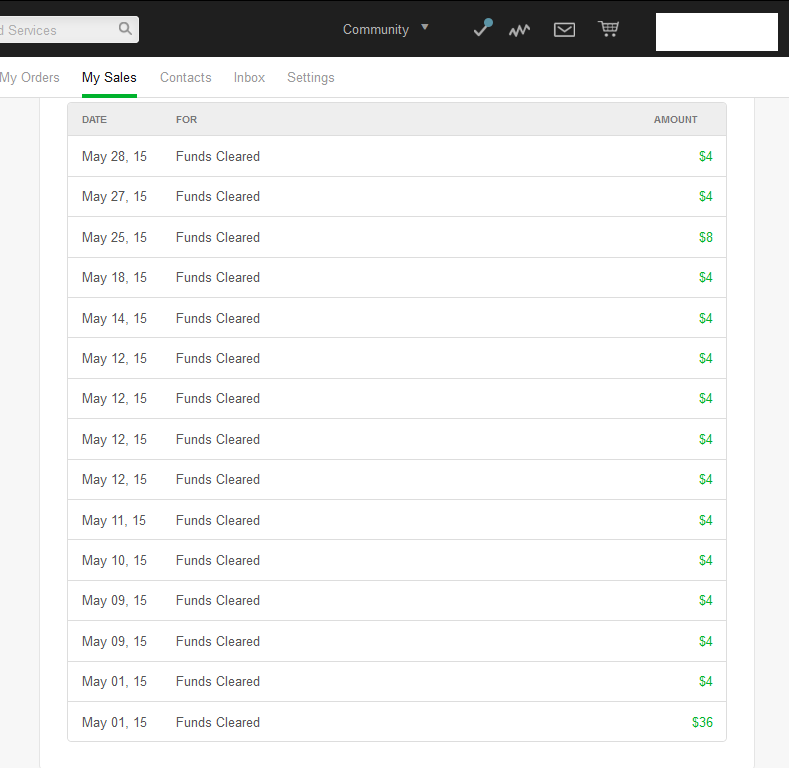789x768 pixels.
Task: Click the user profile box in header
Action: pyautogui.click(x=716, y=32)
